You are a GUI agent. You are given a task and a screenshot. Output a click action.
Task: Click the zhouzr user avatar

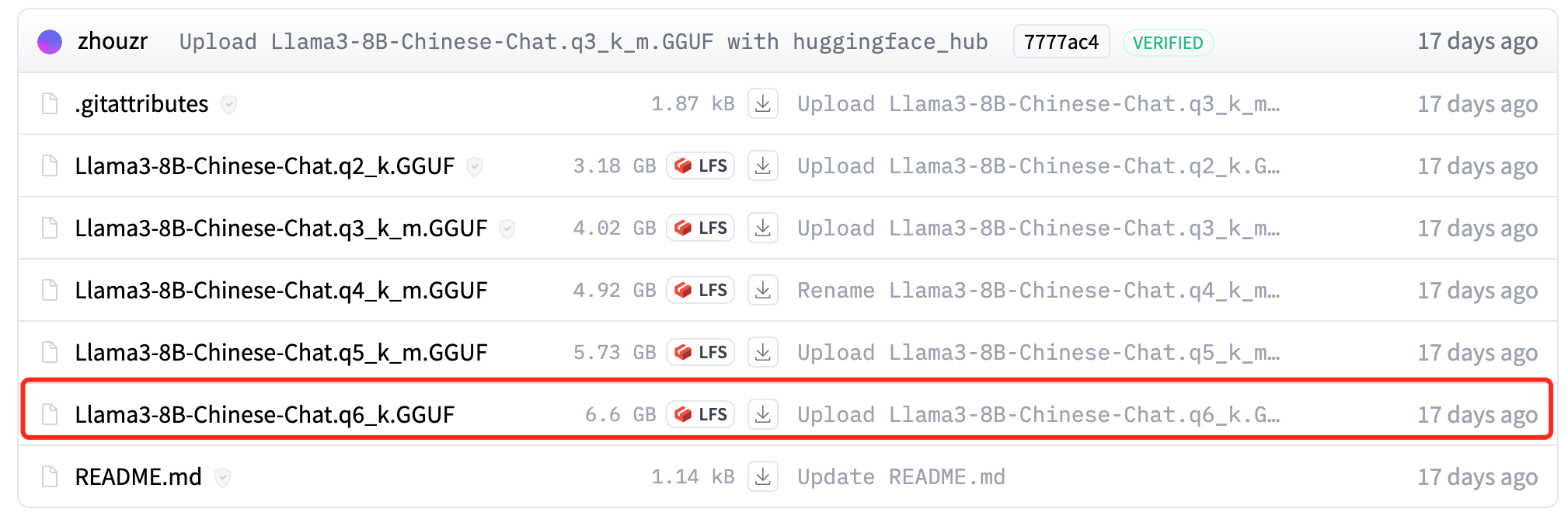[x=50, y=42]
